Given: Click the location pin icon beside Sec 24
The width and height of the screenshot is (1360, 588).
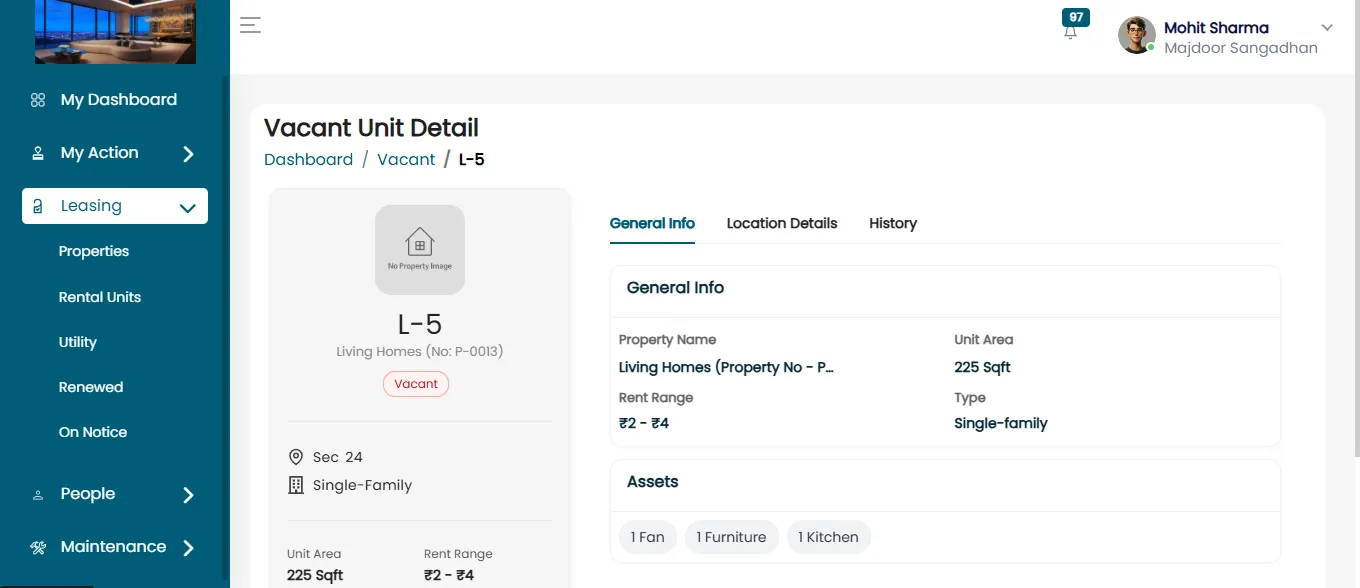Looking at the screenshot, I should coord(295,457).
